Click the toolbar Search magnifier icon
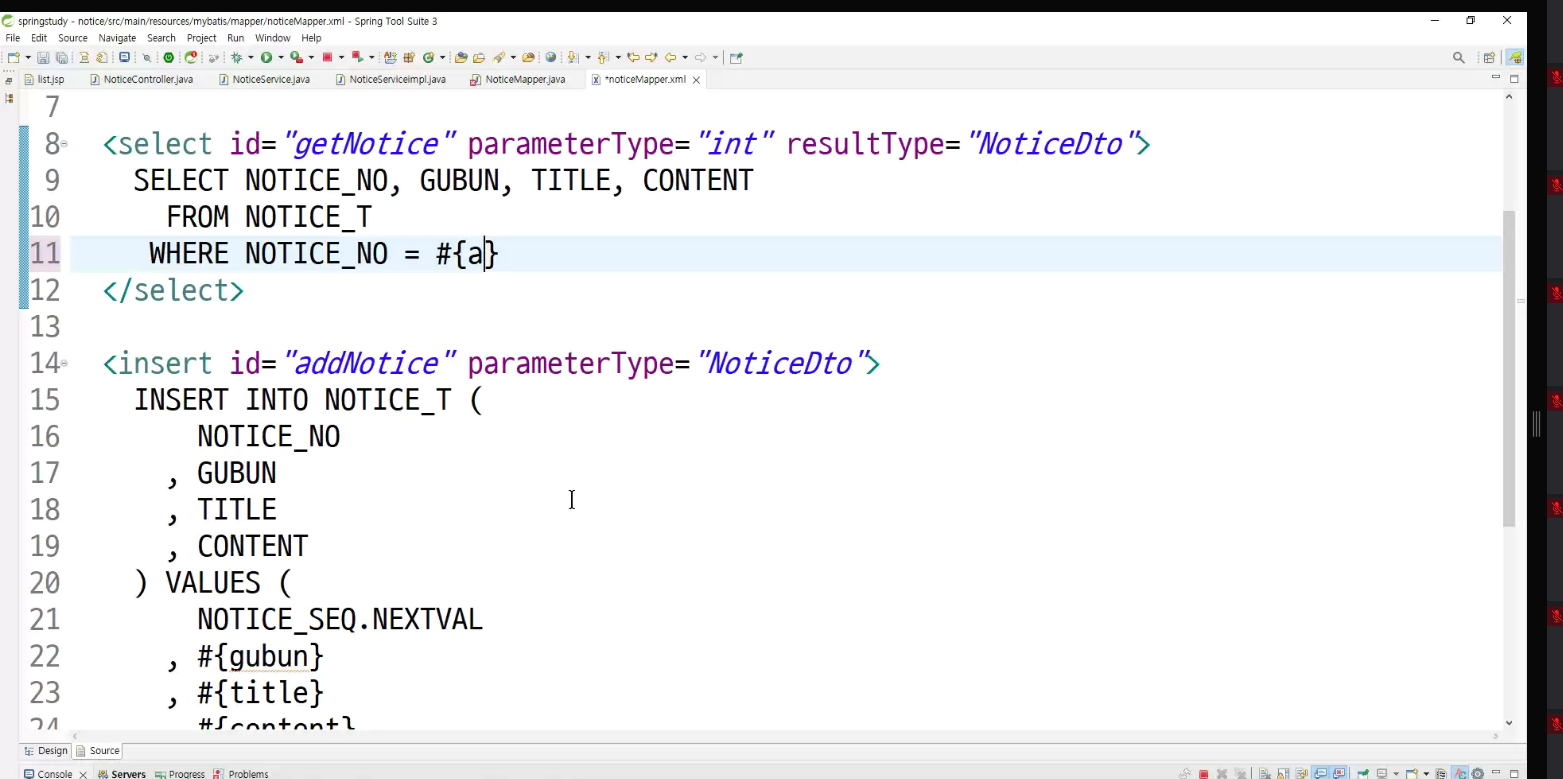 [1459, 58]
